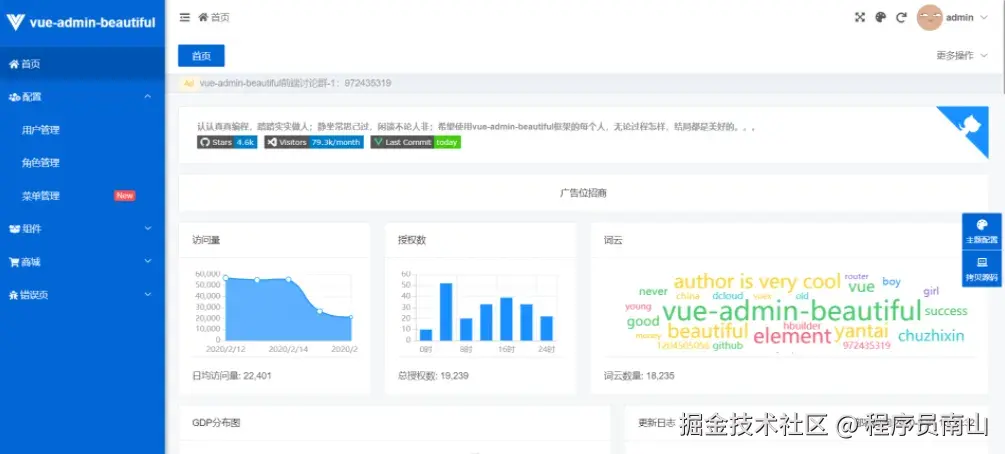Click the first data point on 访问量 chart

[226, 278]
